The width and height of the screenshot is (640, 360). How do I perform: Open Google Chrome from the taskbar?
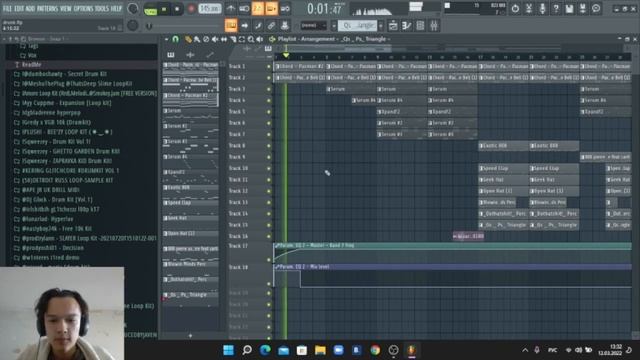point(375,350)
